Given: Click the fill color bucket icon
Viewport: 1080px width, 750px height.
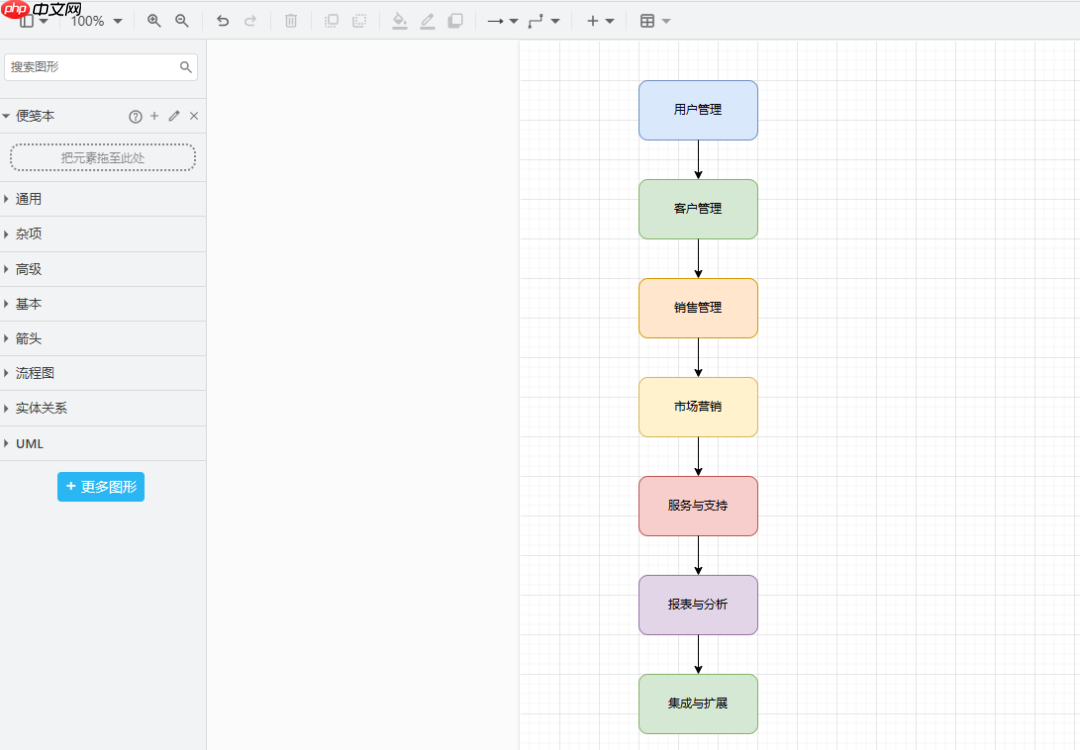Looking at the screenshot, I should (399, 21).
